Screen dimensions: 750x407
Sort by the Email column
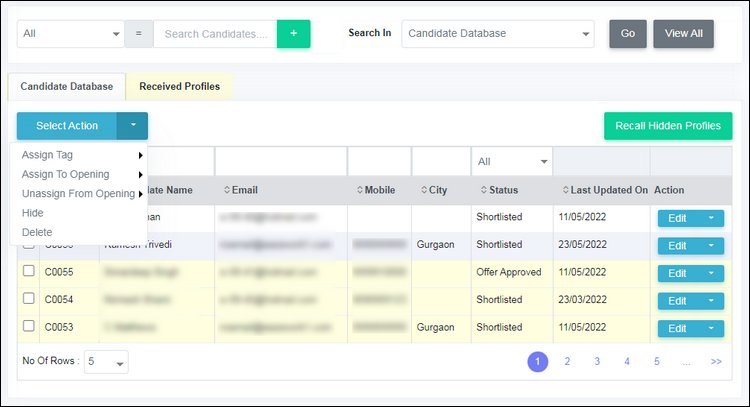click(241, 190)
